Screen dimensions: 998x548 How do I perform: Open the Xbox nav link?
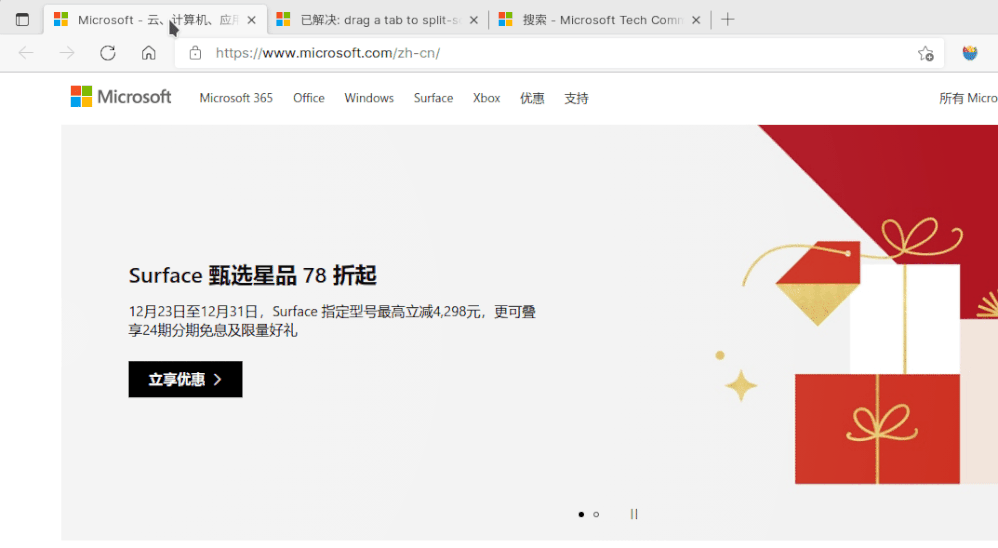[x=486, y=98]
